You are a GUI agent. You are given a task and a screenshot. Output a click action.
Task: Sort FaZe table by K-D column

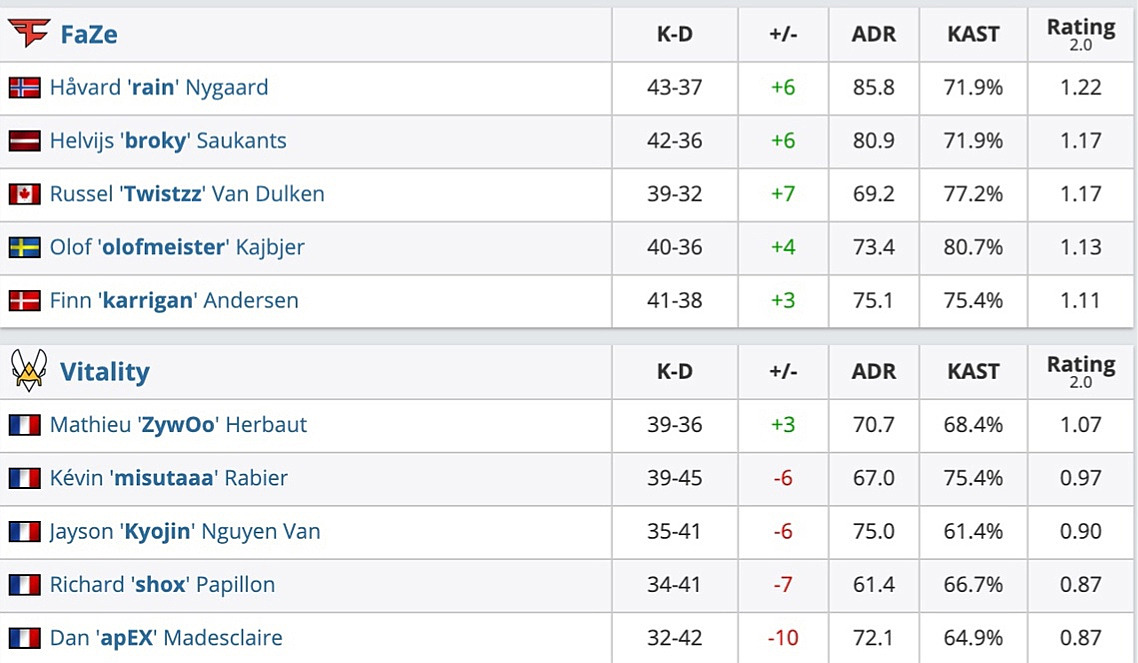point(674,35)
